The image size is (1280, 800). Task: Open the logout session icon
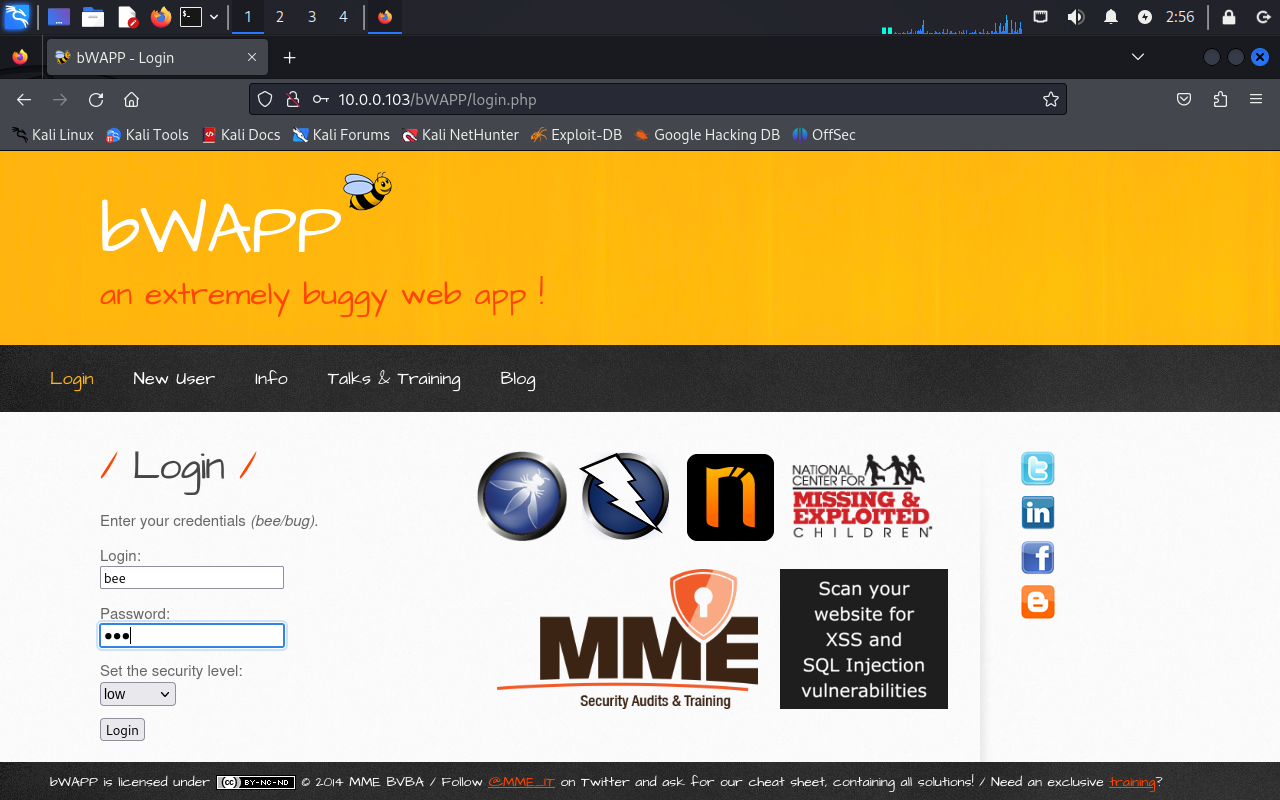click(x=1263, y=17)
